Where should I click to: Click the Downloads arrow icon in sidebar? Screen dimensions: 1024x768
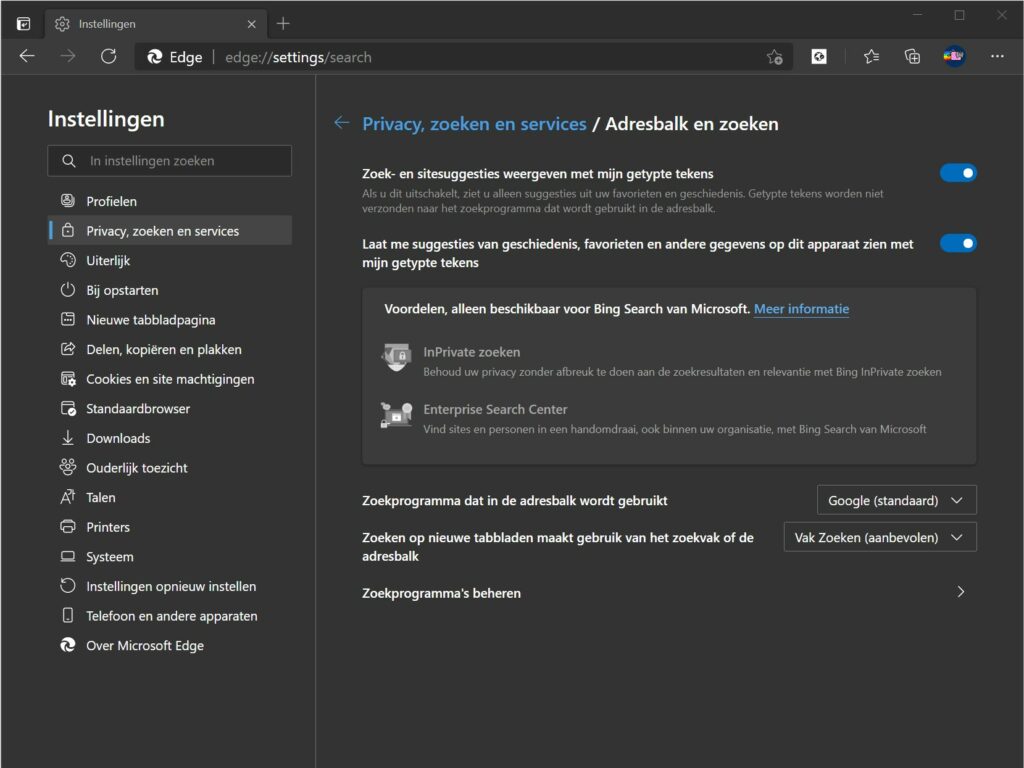point(68,438)
